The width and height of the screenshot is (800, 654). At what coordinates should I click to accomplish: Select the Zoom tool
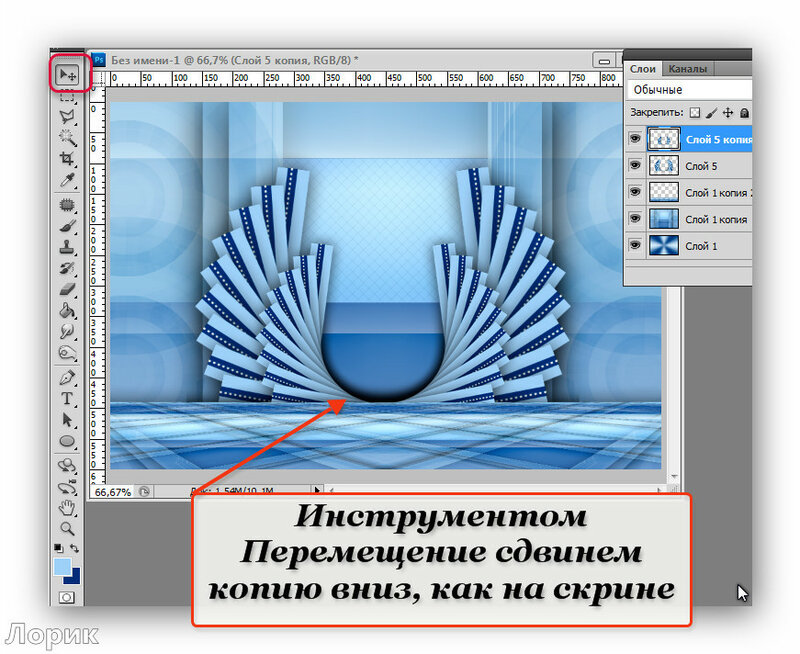pos(67,529)
